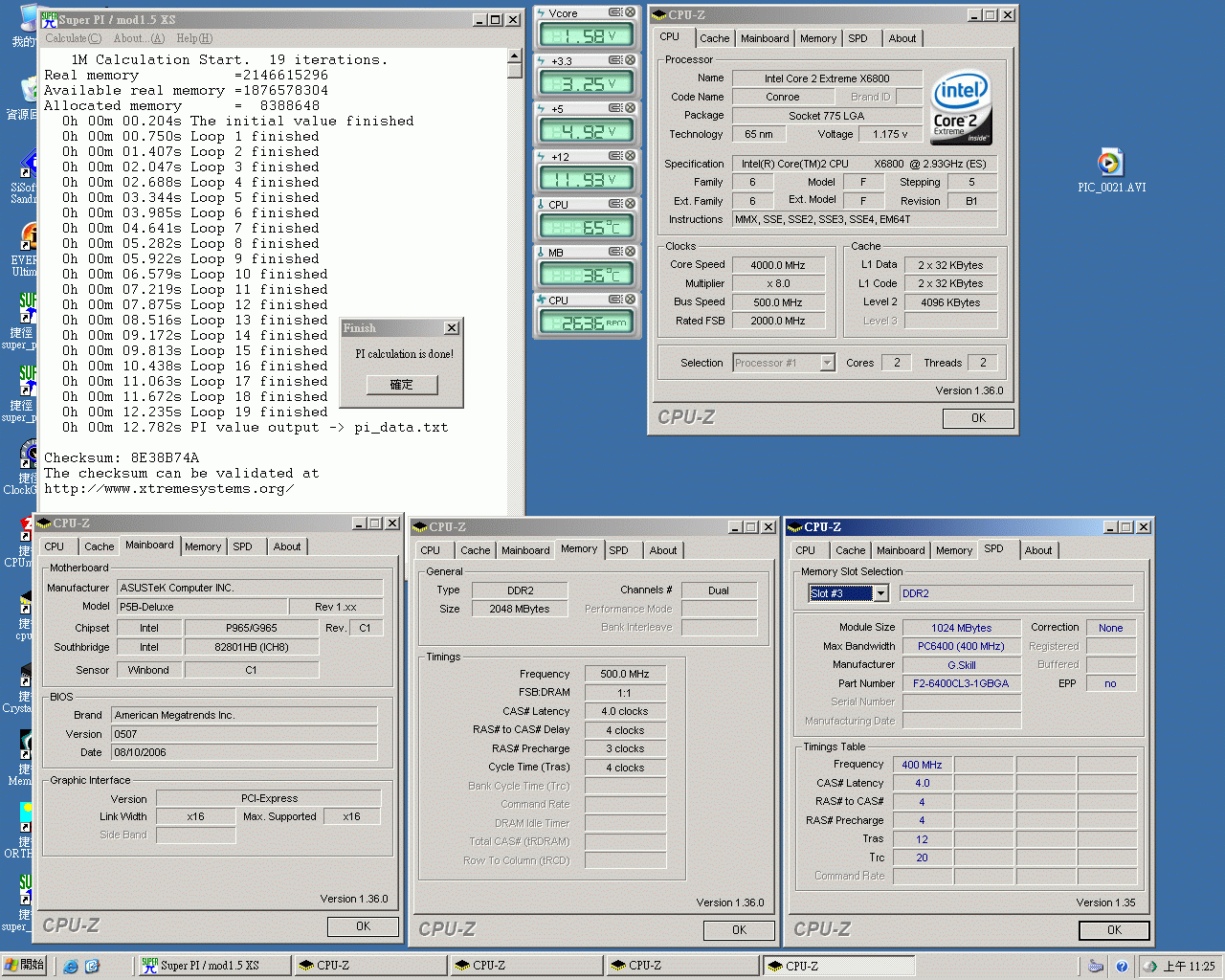Switch to Cache tab in top-right CPU-Z window
The image size is (1225, 980).
click(714, 38)
